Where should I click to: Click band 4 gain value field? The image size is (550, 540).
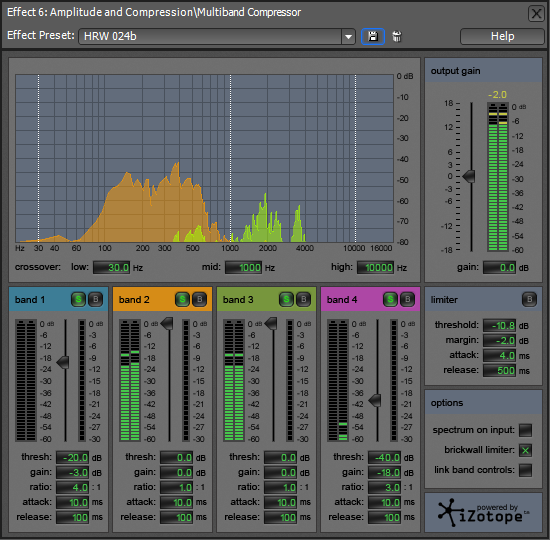coord(384,472)
